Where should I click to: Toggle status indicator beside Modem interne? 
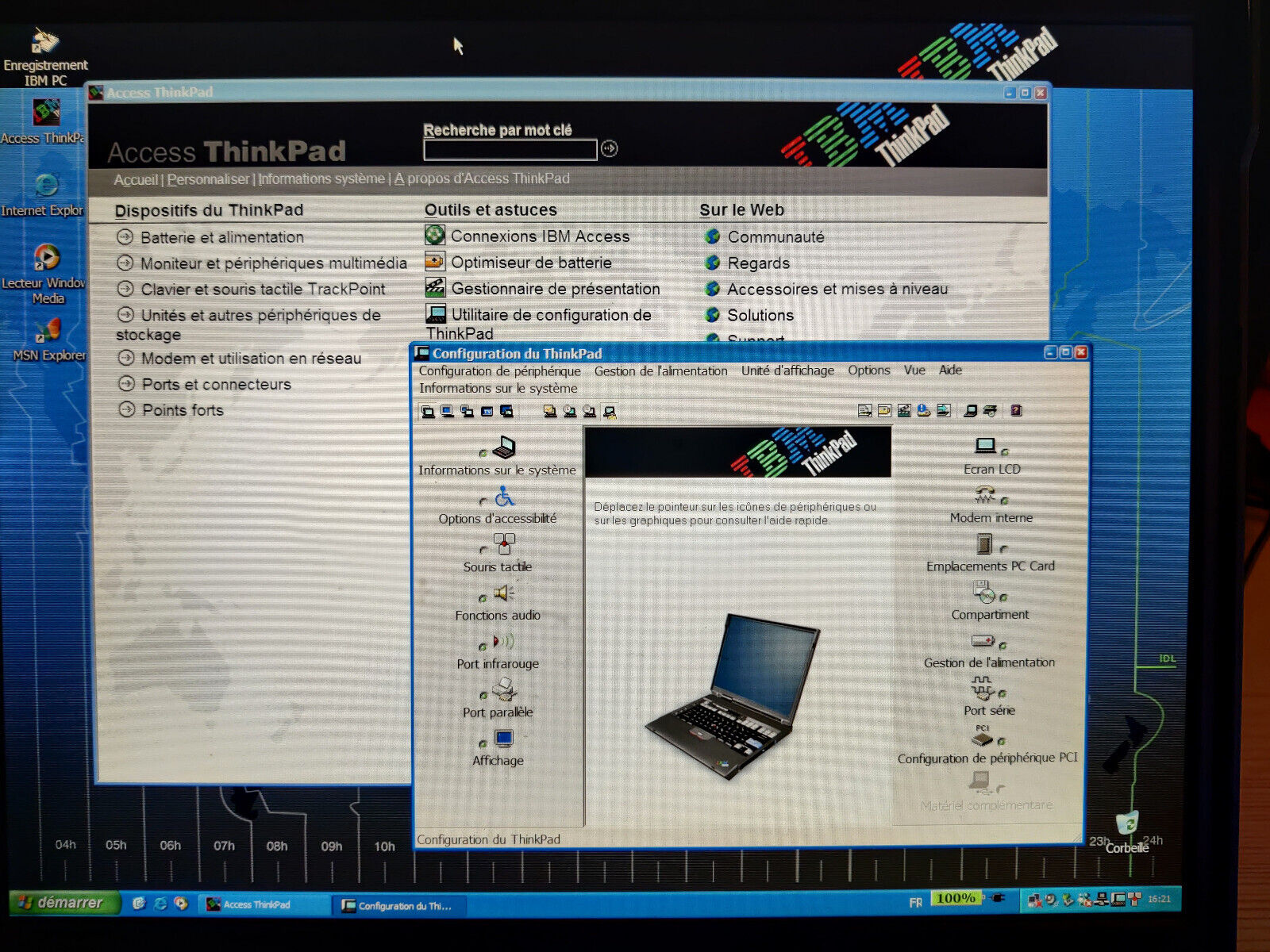click(x=1005, y=501)
